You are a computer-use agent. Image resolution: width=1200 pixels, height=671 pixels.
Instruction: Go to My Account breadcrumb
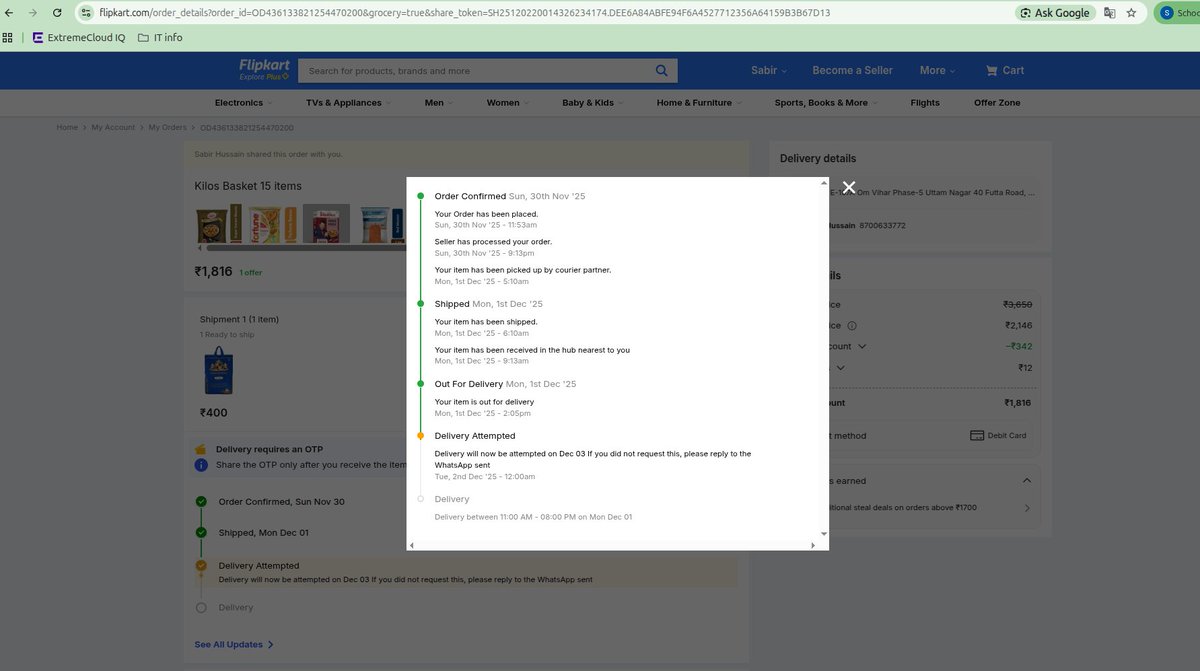tap(113, 128)
